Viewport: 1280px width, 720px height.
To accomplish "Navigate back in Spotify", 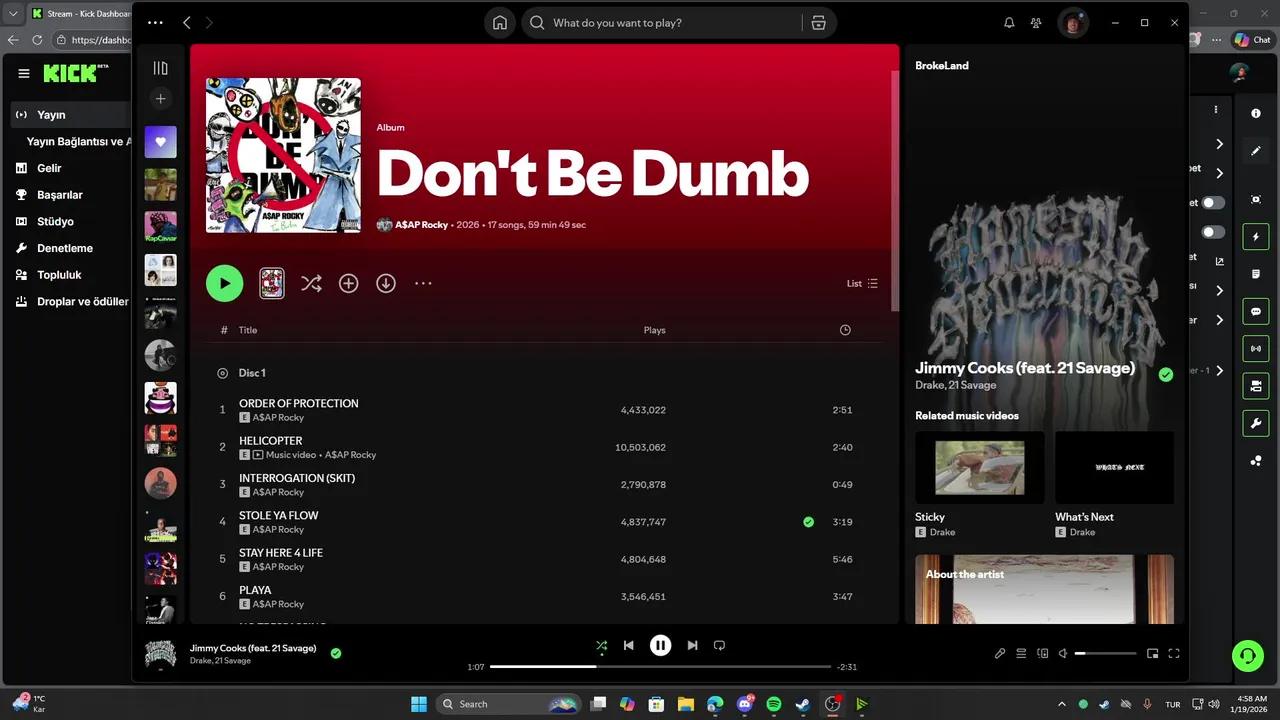I will click(x=187, y=22).
